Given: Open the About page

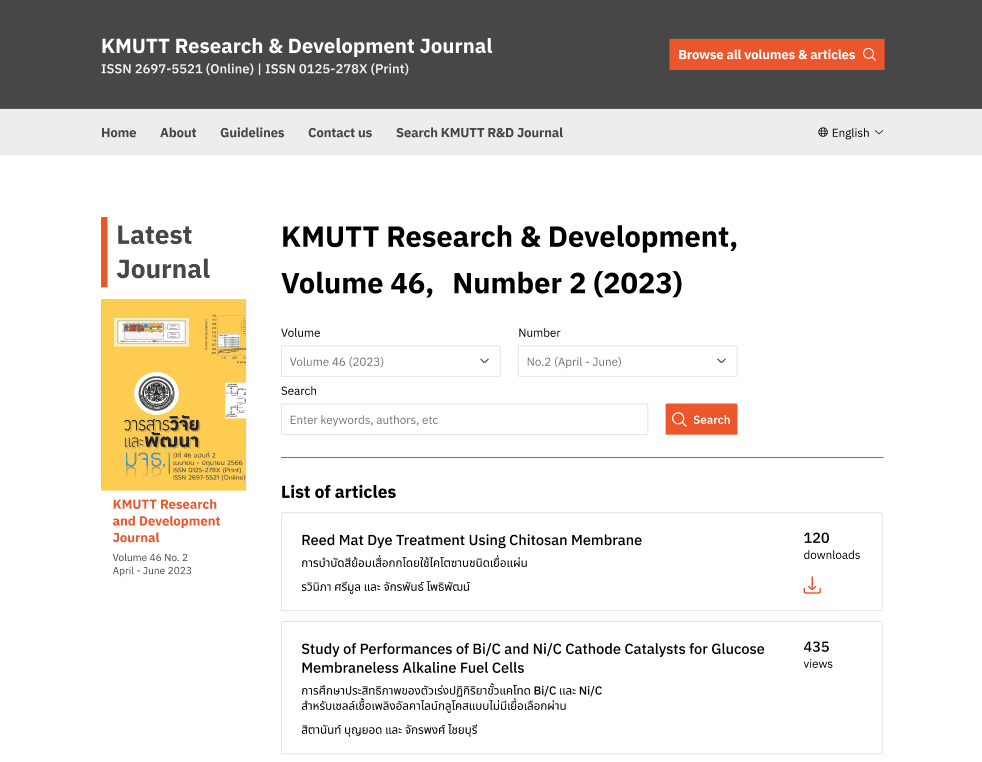Looking at the screenshot, I should tap(178, 132).
